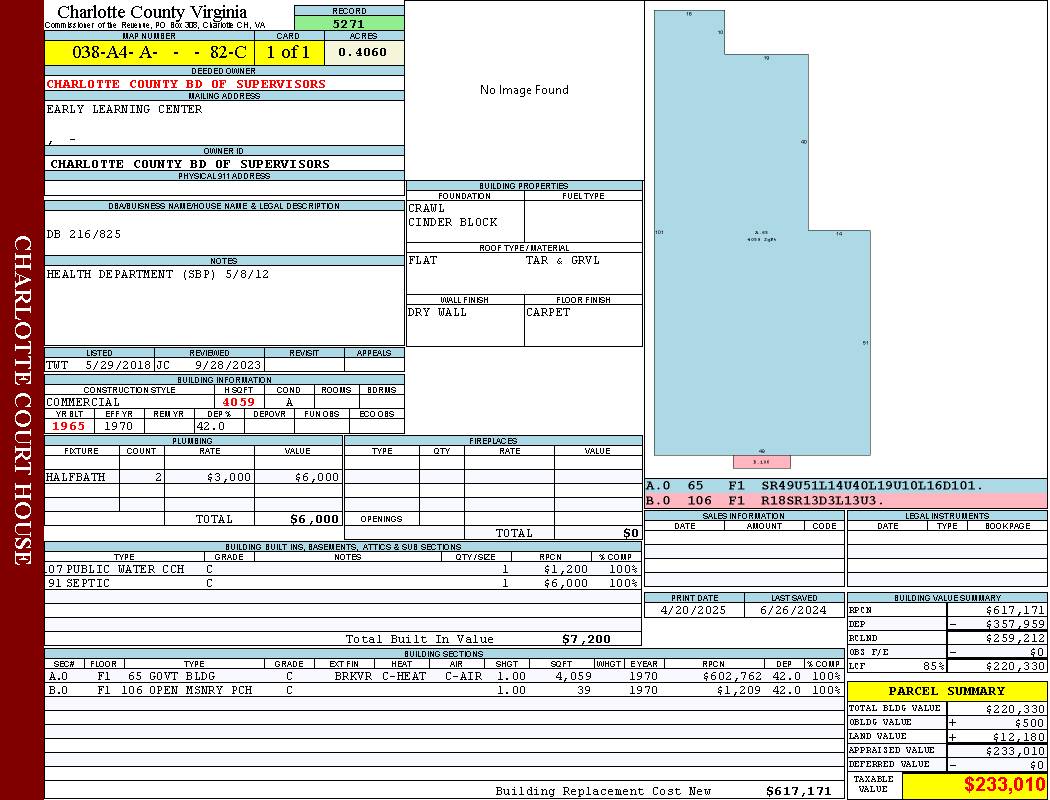The image size is (1050, 800).
Task: Click the green record number 5271
Action: [x=349, y=23]
